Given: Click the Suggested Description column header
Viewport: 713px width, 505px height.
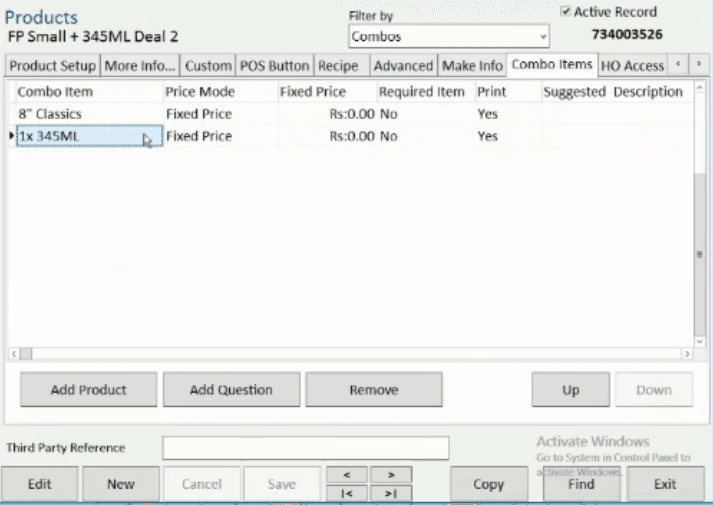Looking at the screenshot, I should pos(618,92).
